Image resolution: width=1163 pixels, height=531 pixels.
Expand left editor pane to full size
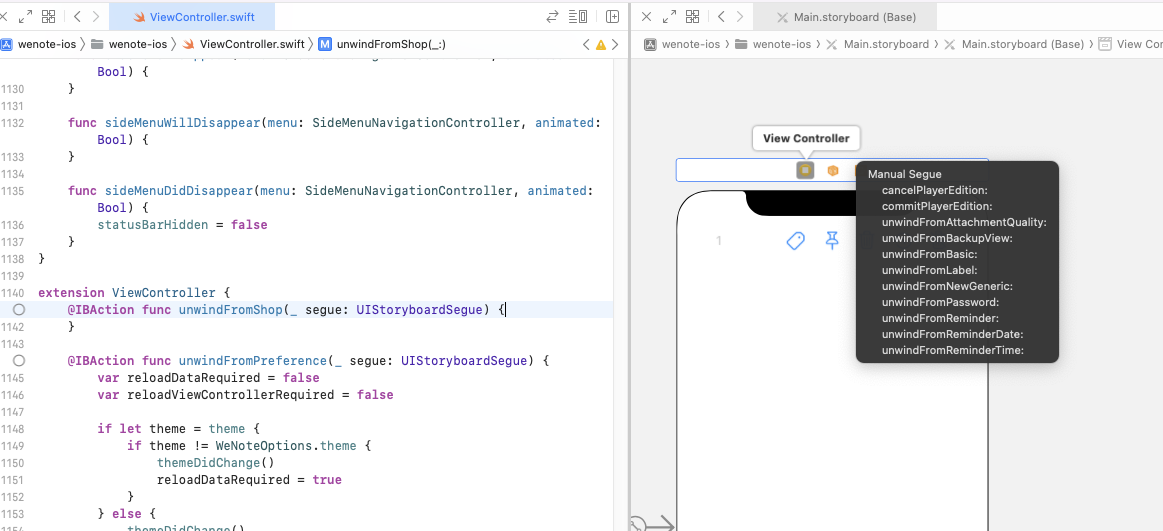[x=24, y=16]
